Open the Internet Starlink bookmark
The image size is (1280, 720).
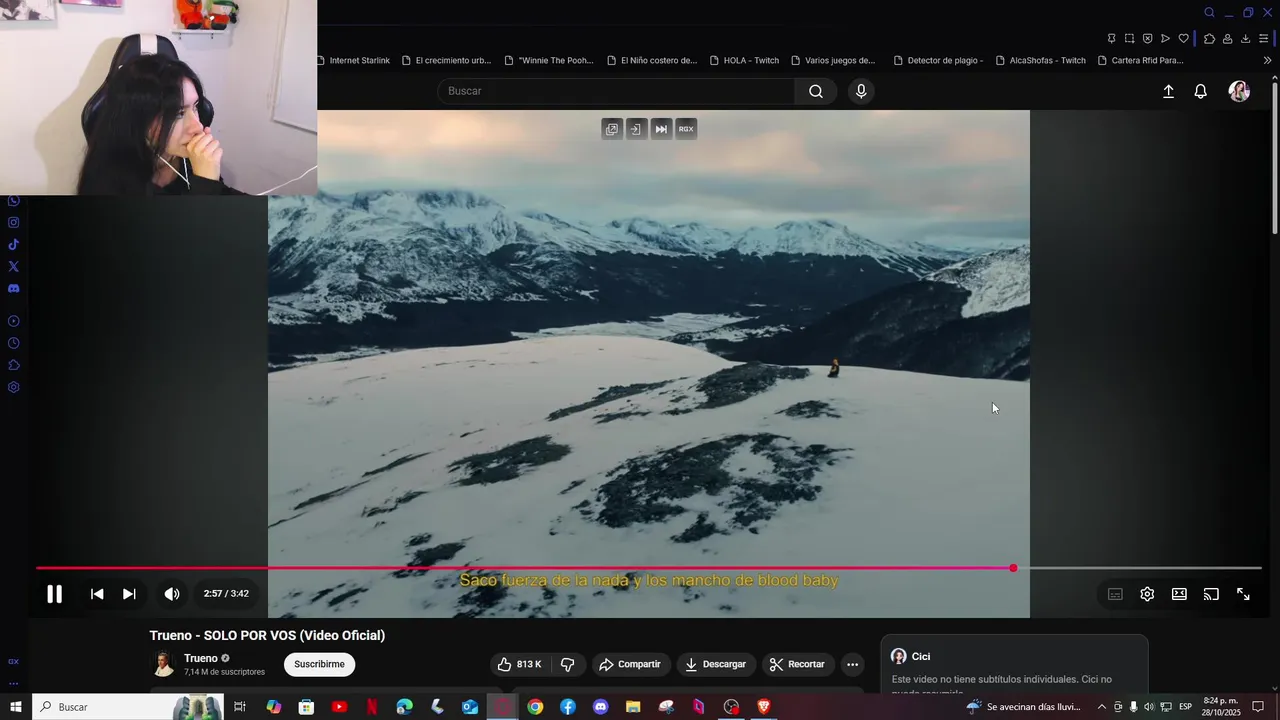tap(353, 60)
